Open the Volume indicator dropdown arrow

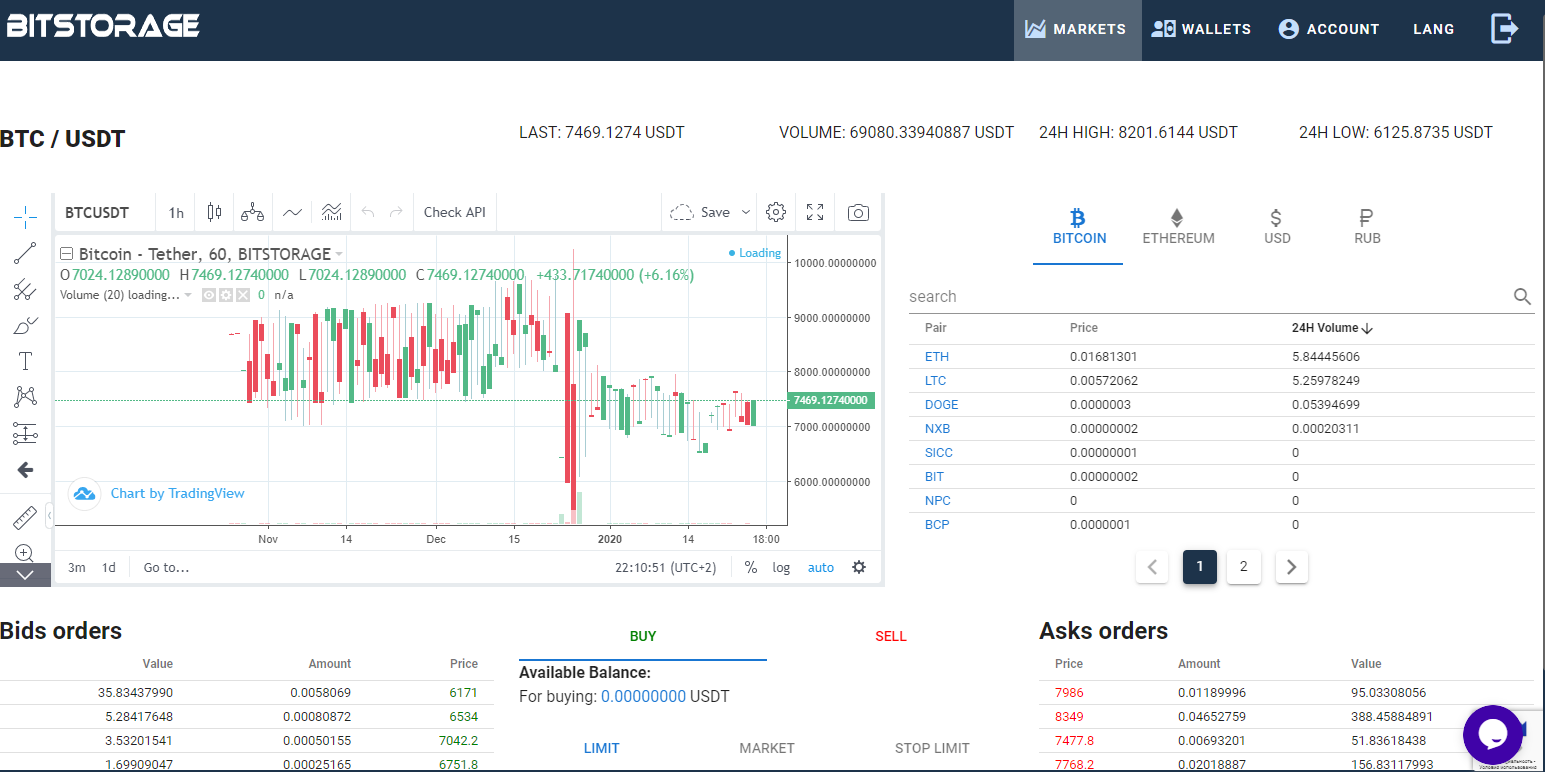pos(187,295)
